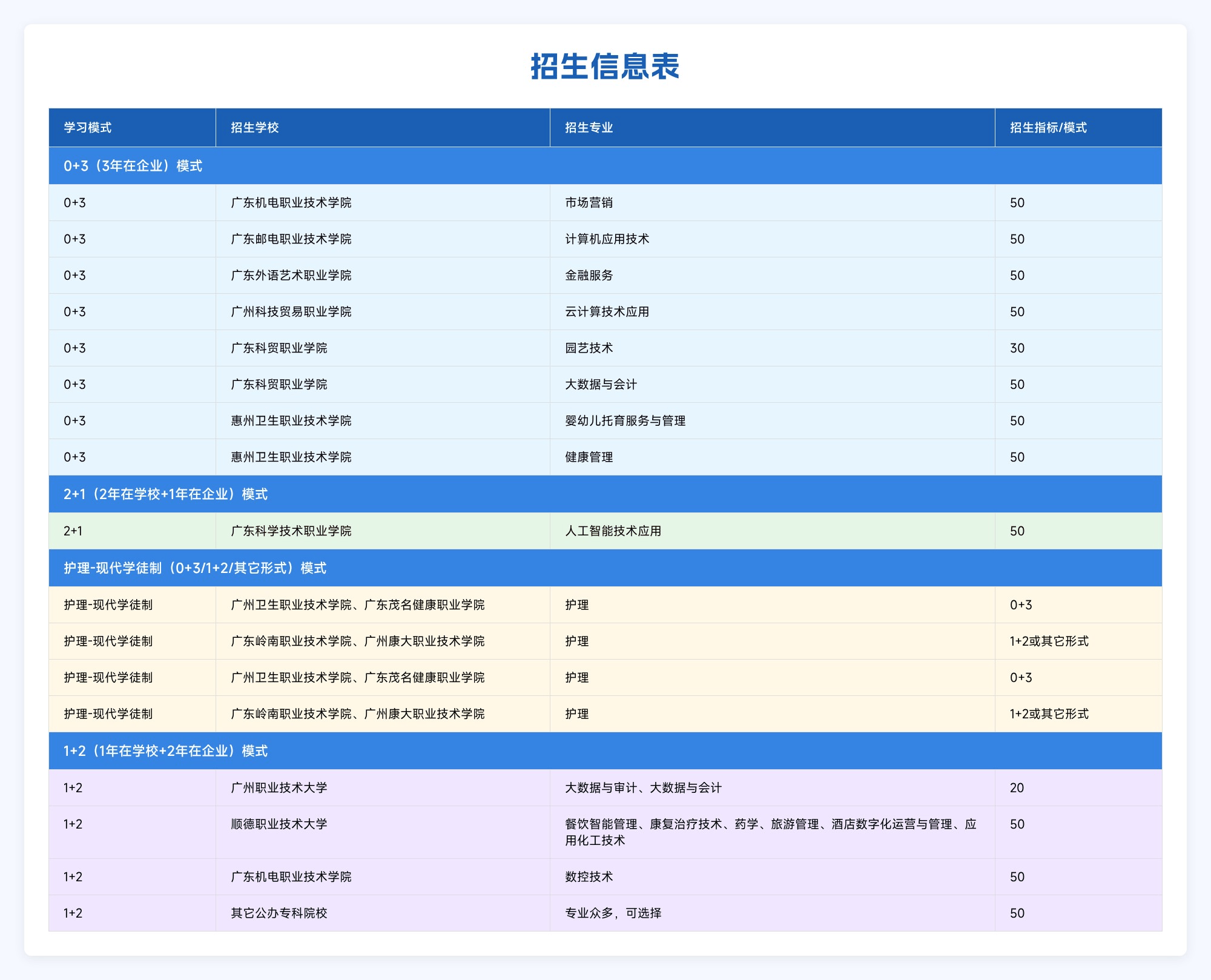This screenshot has width=1211, height=980.
Task: Select the 2+1（2年在学校+1年在企业）模式 section header
Action: click(605, 494)
